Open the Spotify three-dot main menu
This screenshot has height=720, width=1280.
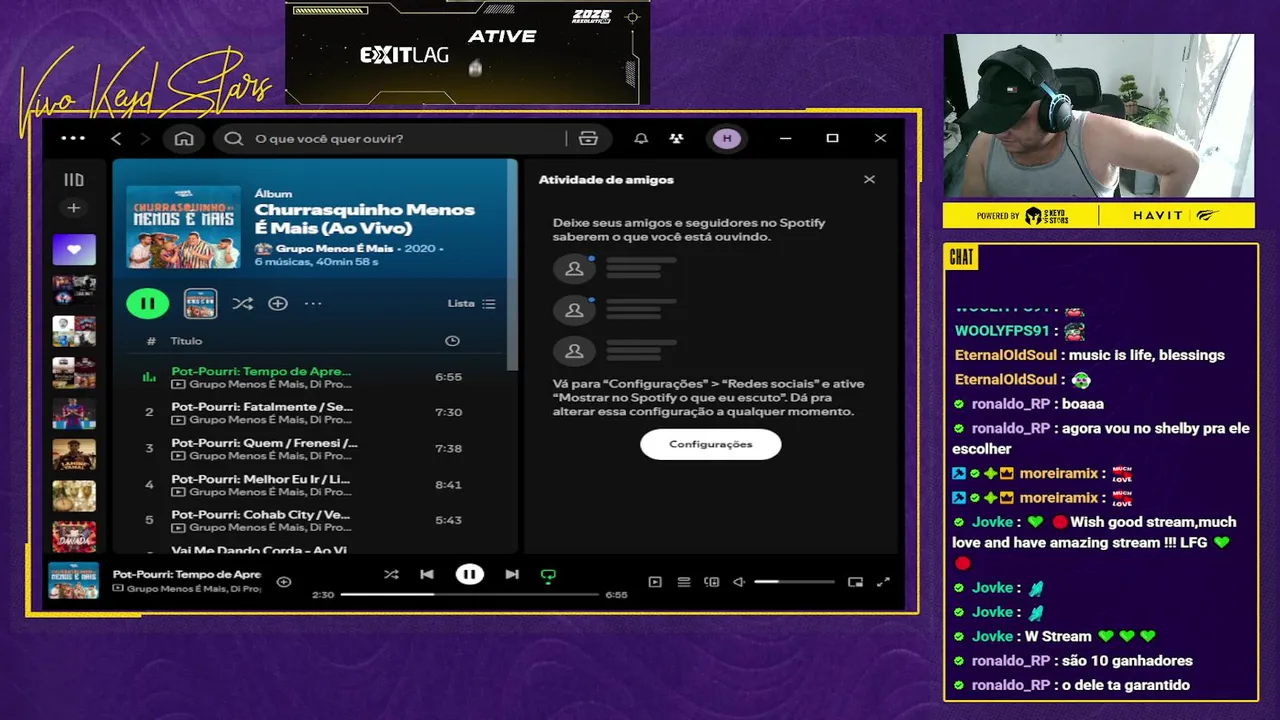tap(73, 139)
